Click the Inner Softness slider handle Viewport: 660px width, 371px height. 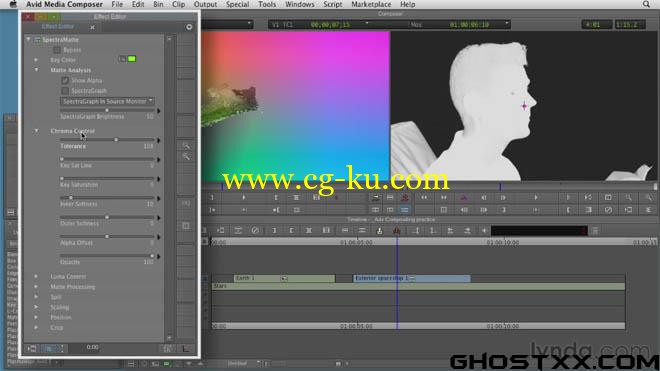pos(71,198)
